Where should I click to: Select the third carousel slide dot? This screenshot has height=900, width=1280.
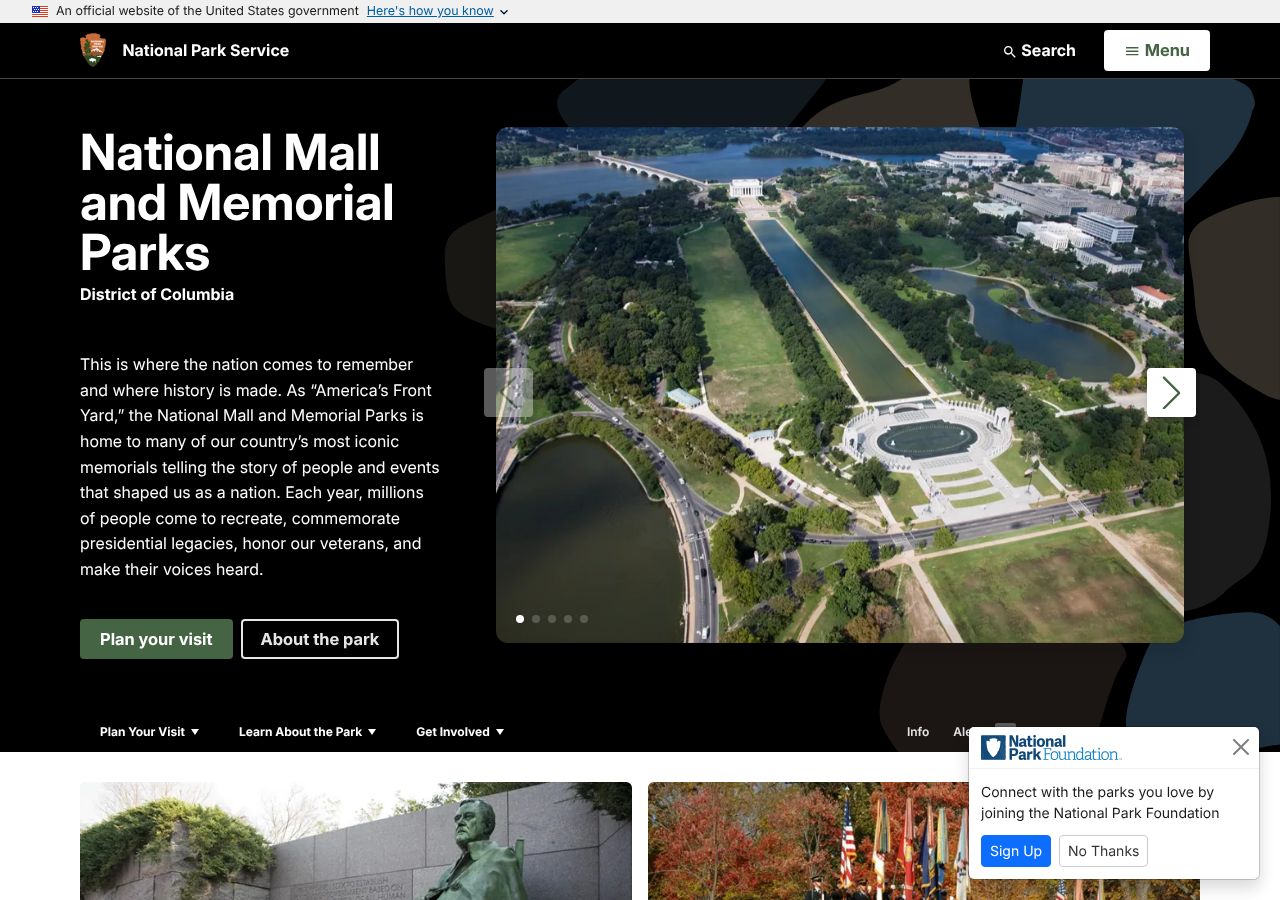552,619
